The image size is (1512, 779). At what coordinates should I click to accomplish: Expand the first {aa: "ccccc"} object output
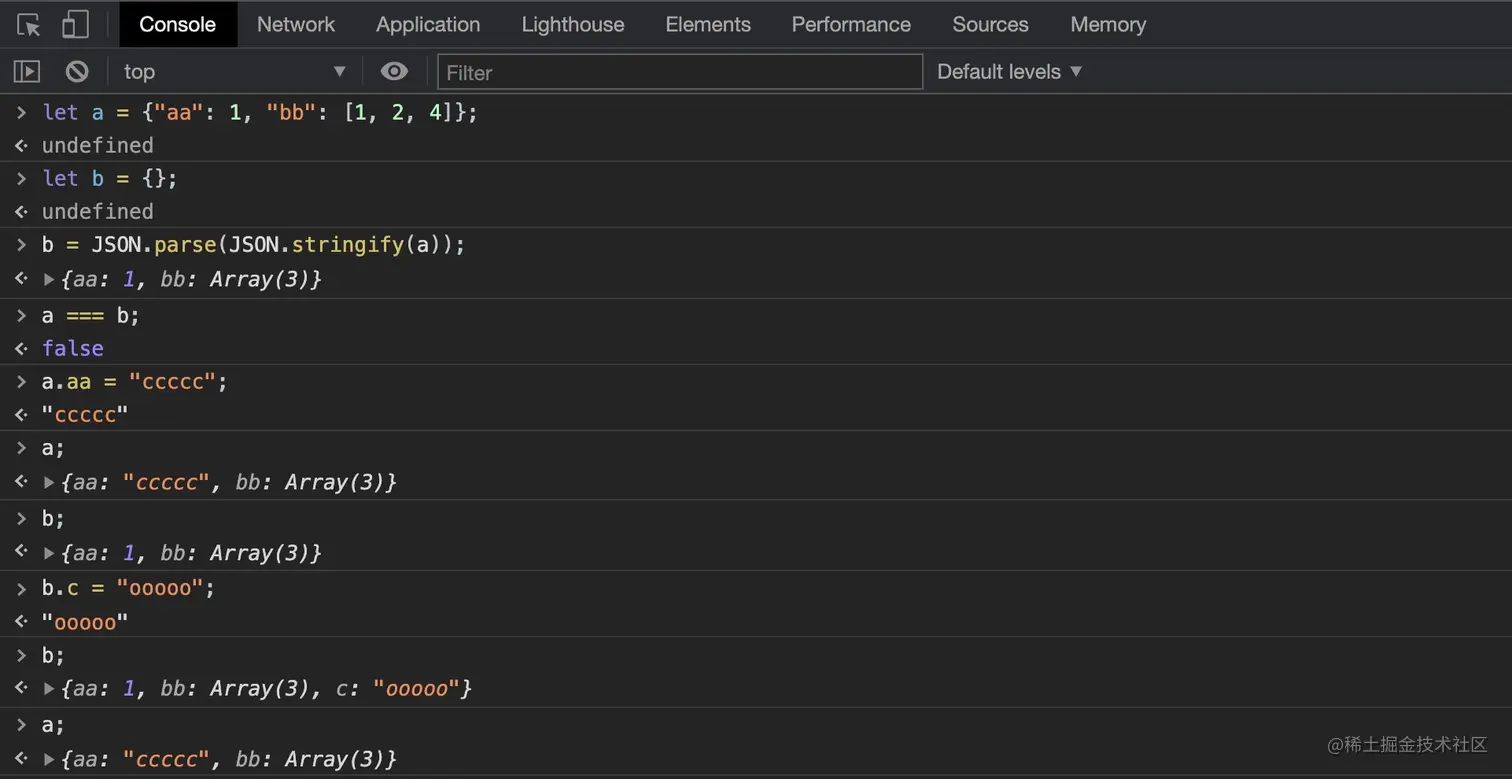(49, 483)
